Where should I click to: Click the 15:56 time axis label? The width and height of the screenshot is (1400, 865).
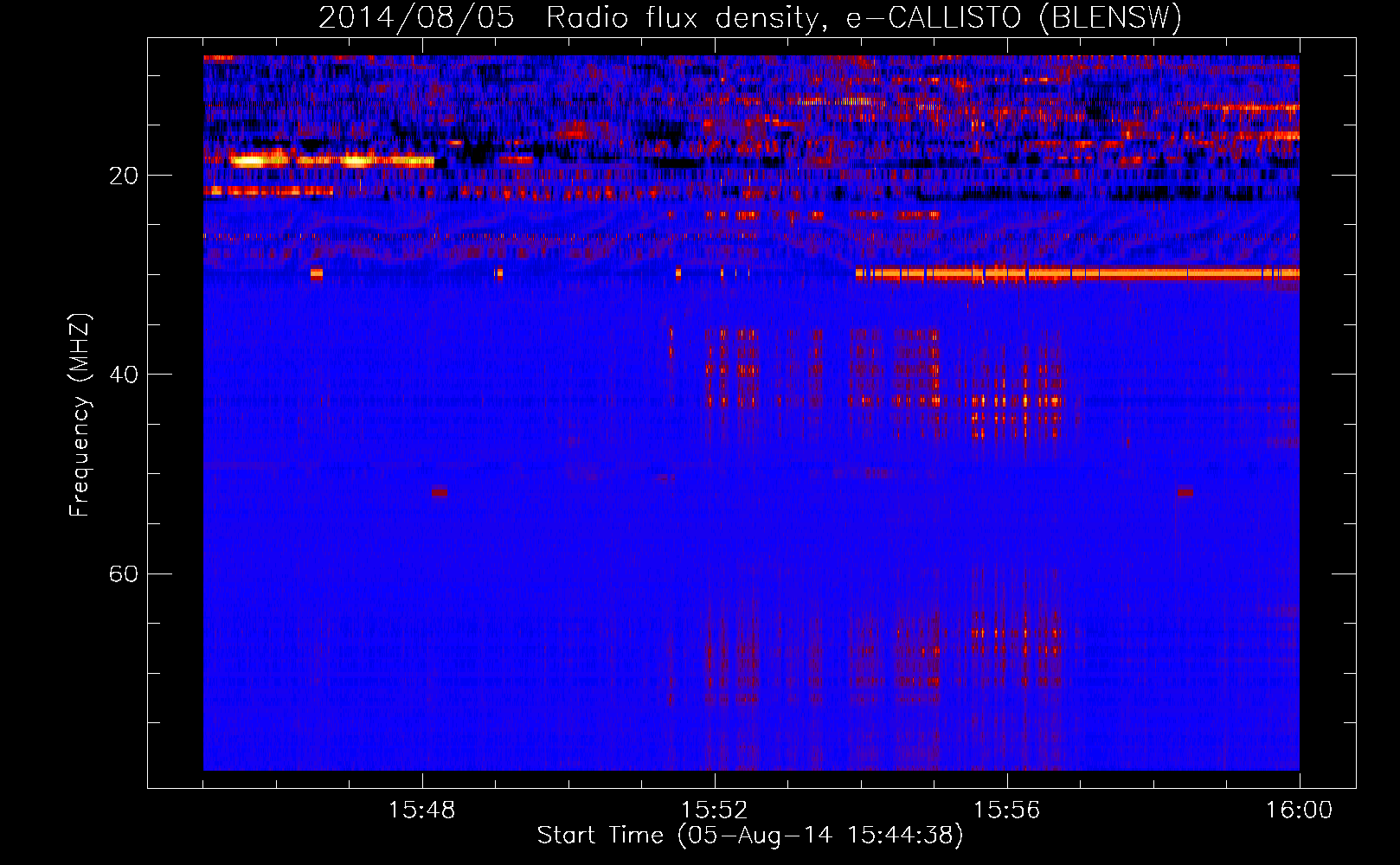pyautogui.click(x=1006, y=811)
